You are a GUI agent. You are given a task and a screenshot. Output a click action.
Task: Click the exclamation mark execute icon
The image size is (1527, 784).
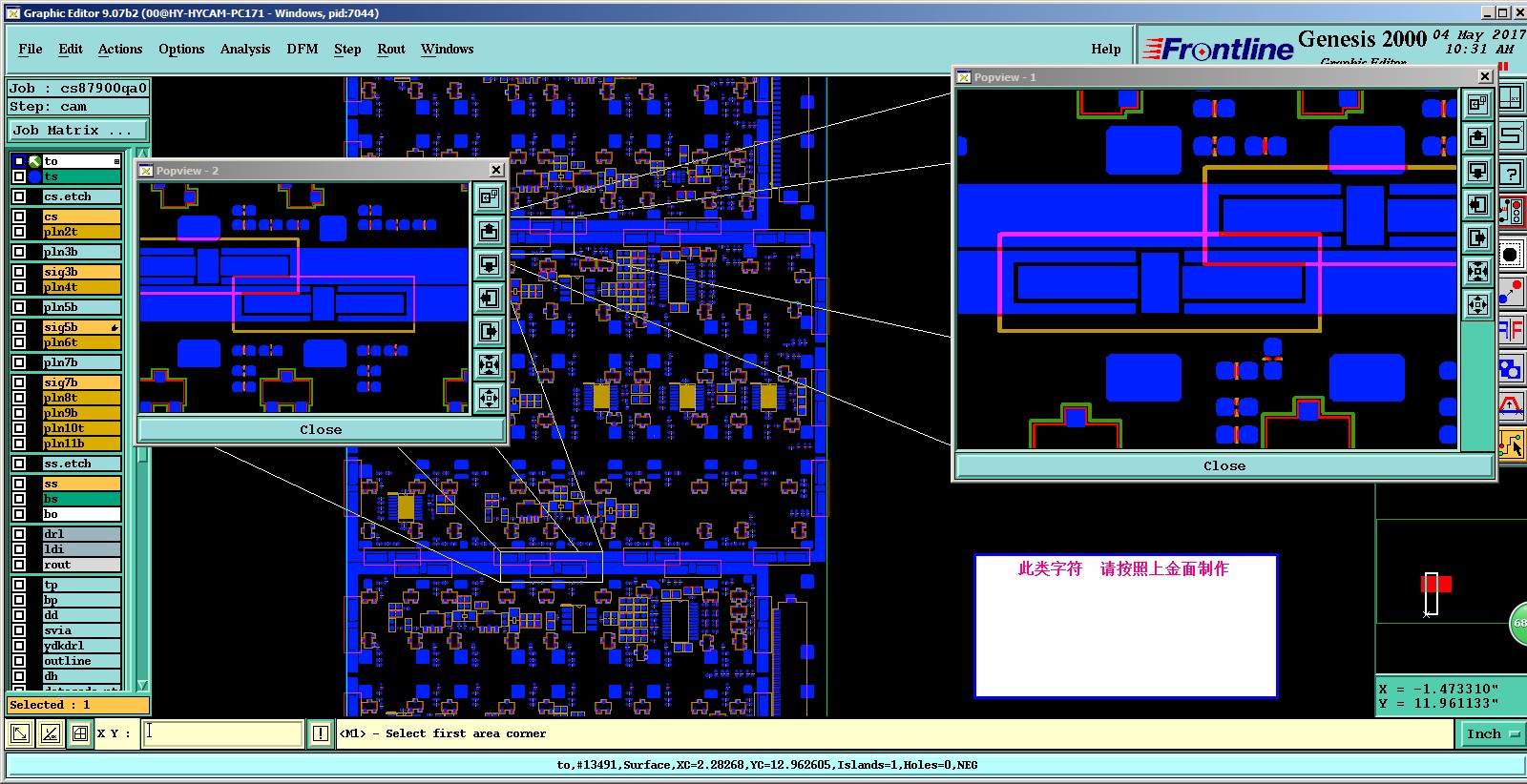coord(320,733)
